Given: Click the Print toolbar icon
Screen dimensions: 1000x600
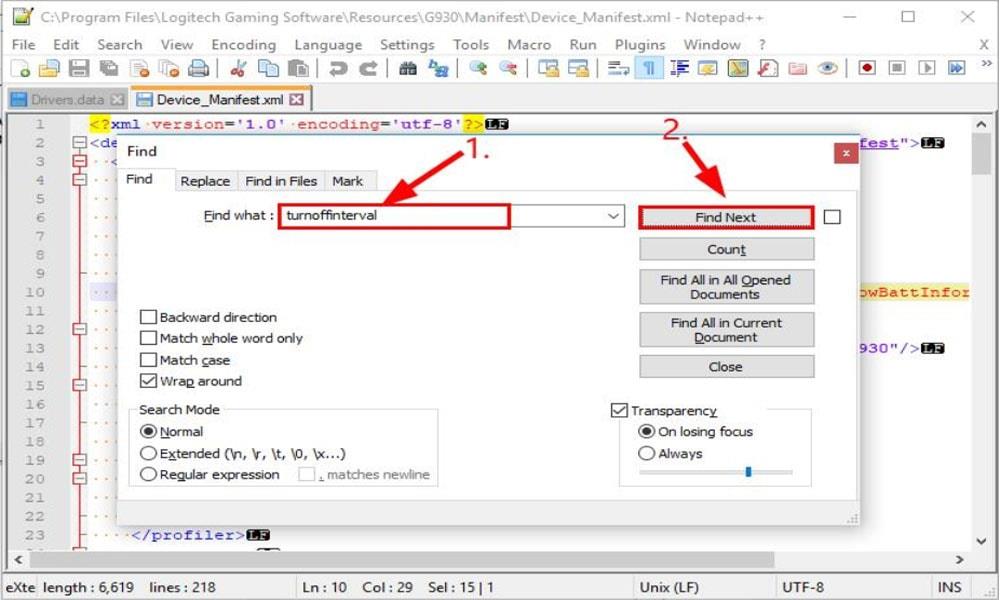Looking at the screenshot, I should tap(199, 69).
